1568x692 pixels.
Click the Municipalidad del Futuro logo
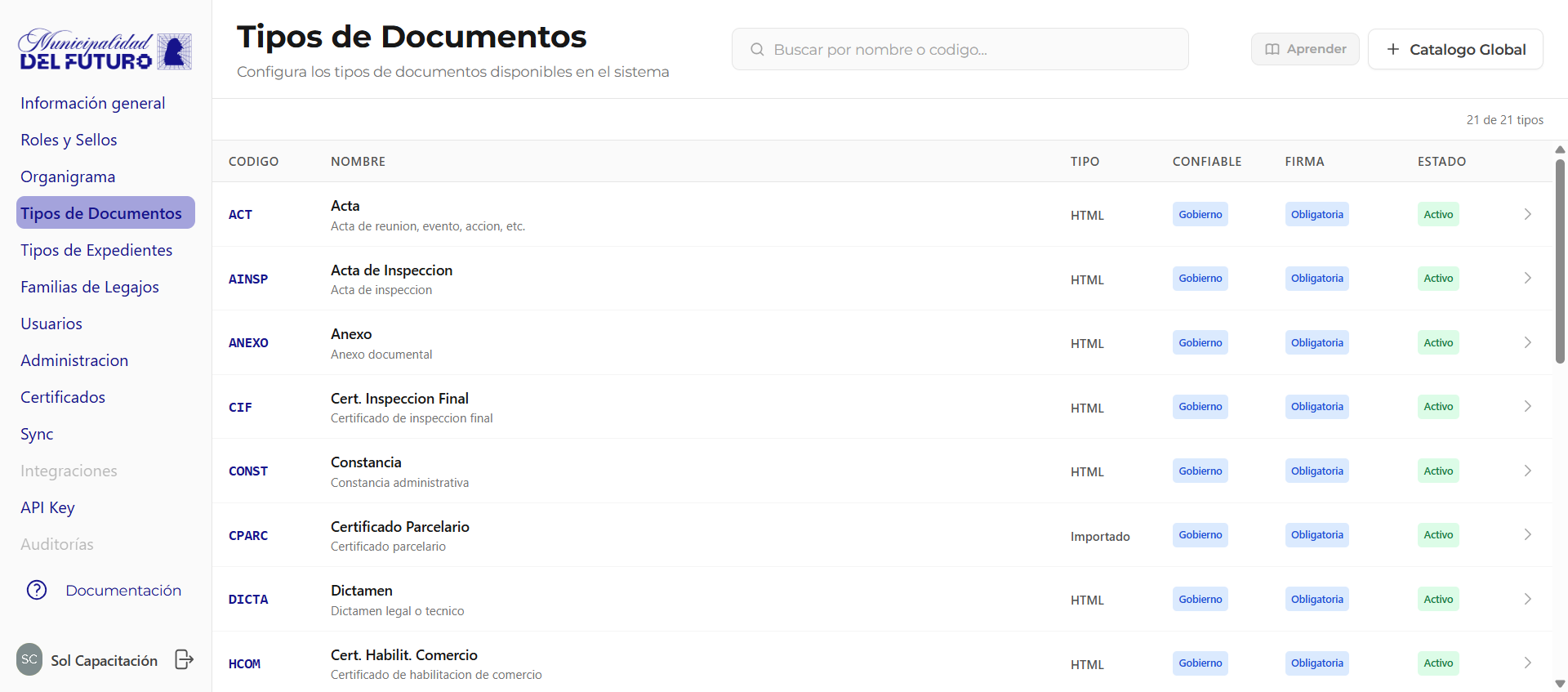tap(105, 51)
